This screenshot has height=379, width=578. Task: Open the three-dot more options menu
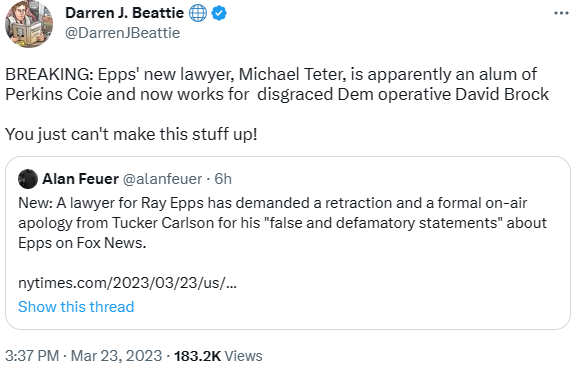(x=561, y=13)
